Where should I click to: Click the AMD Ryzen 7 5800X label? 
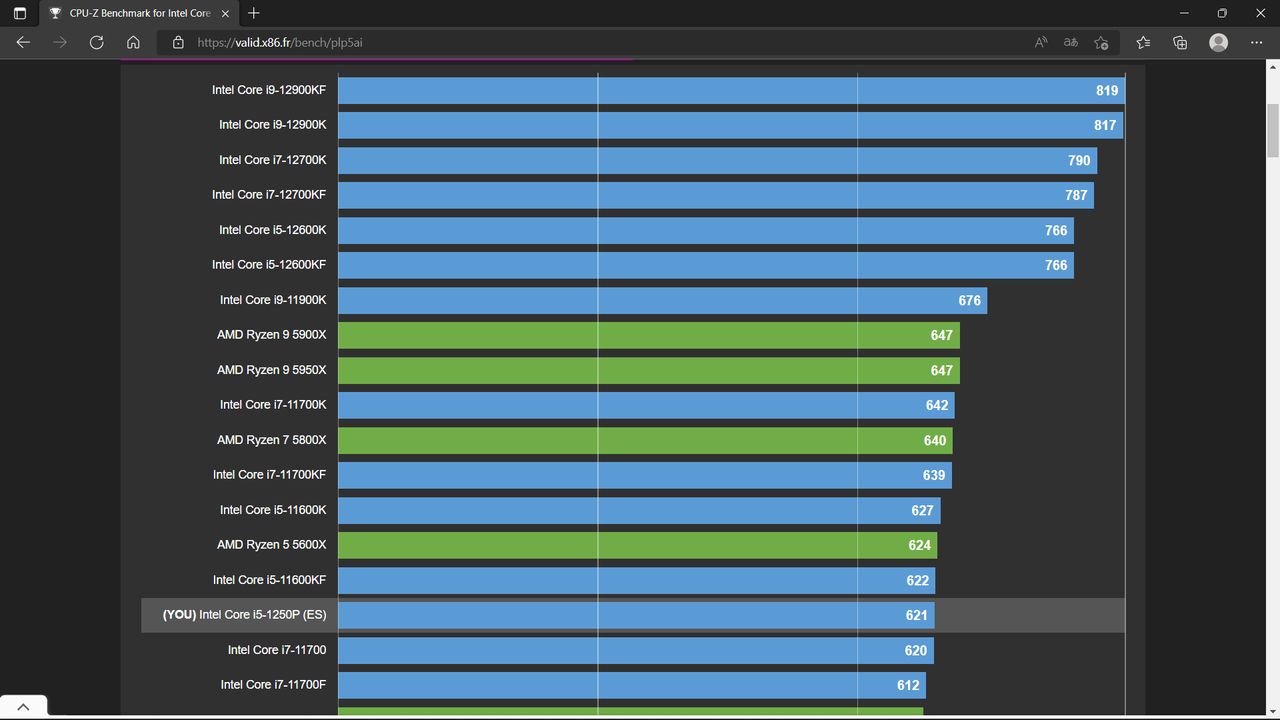point(272,440)
